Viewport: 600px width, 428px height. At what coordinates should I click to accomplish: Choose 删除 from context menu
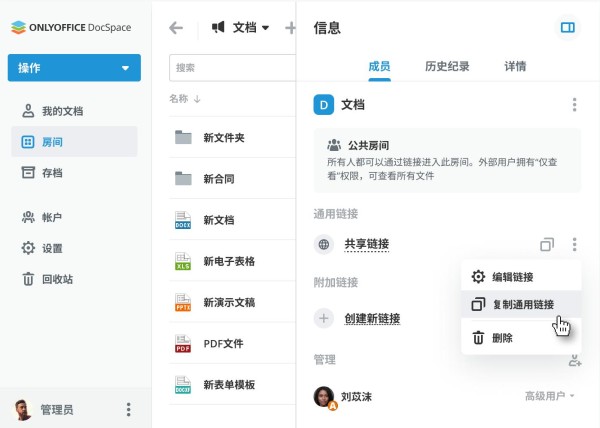(x=521, y=338)
